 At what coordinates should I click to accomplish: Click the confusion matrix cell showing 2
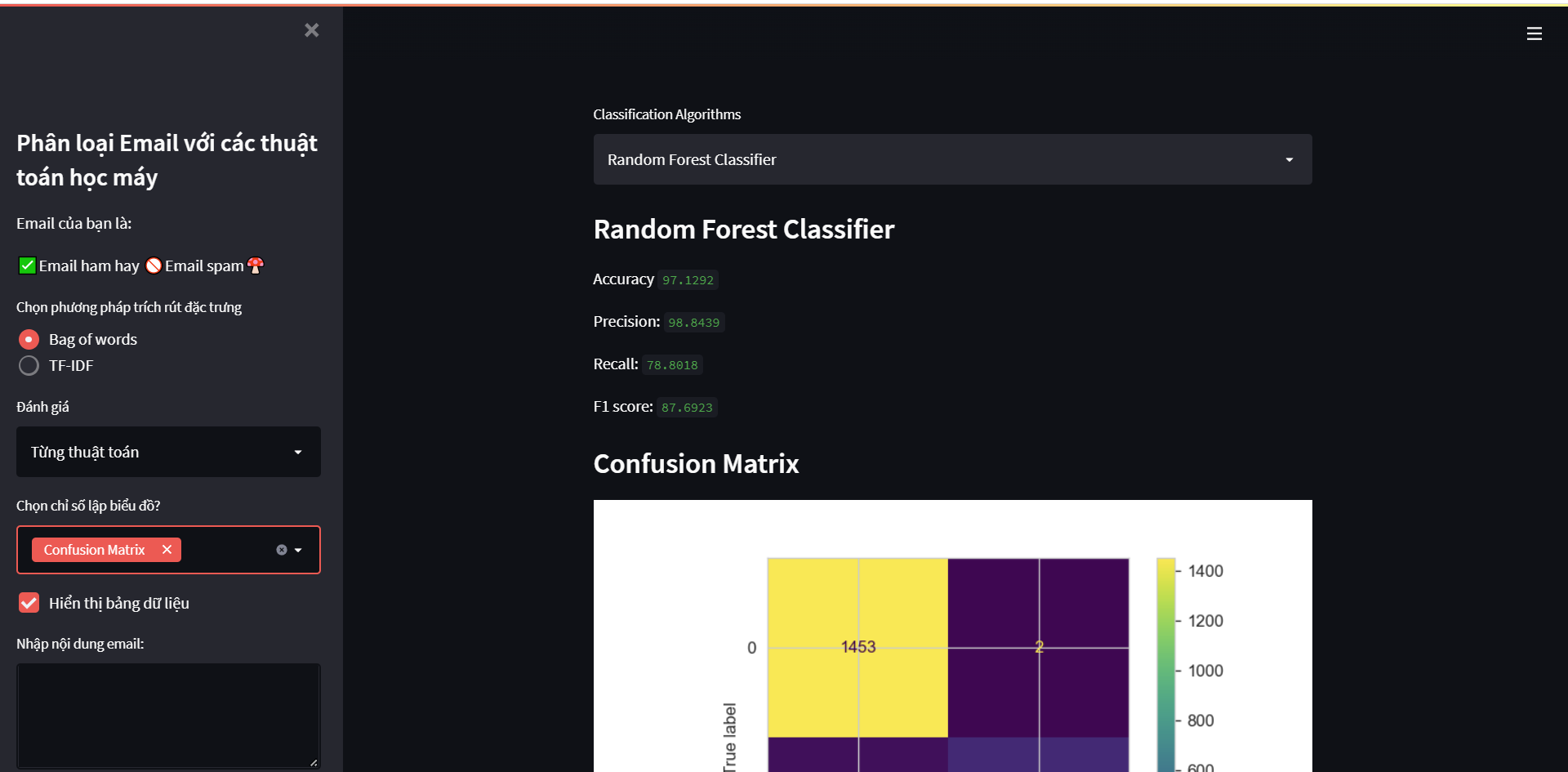coord(1039,647)
